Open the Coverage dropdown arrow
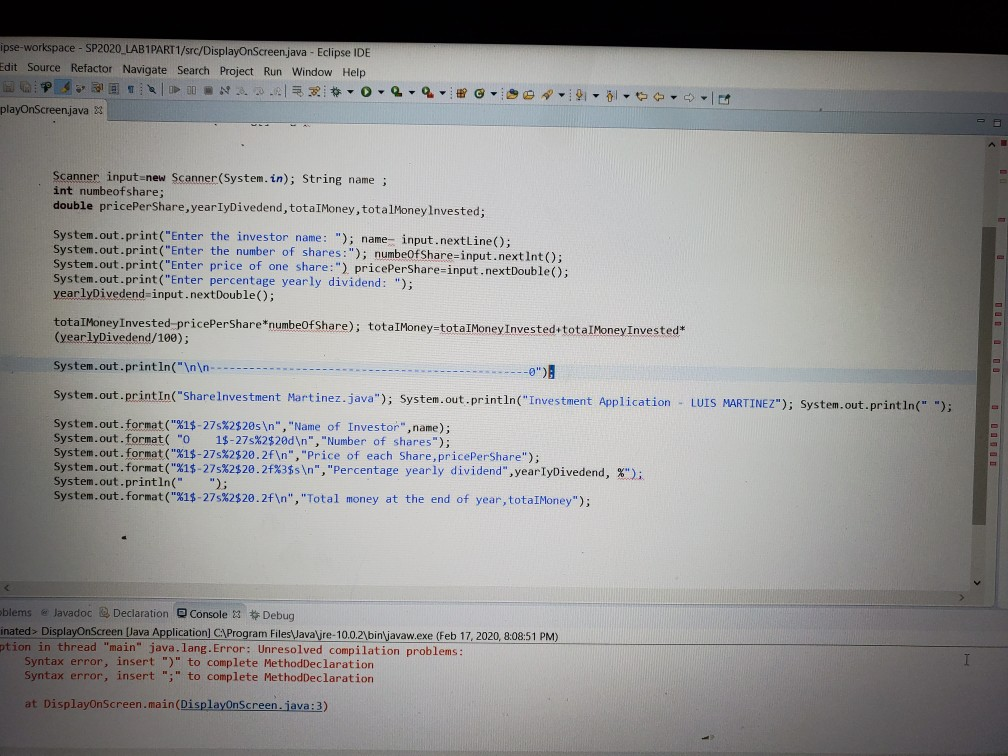 [x=411, y=93]
